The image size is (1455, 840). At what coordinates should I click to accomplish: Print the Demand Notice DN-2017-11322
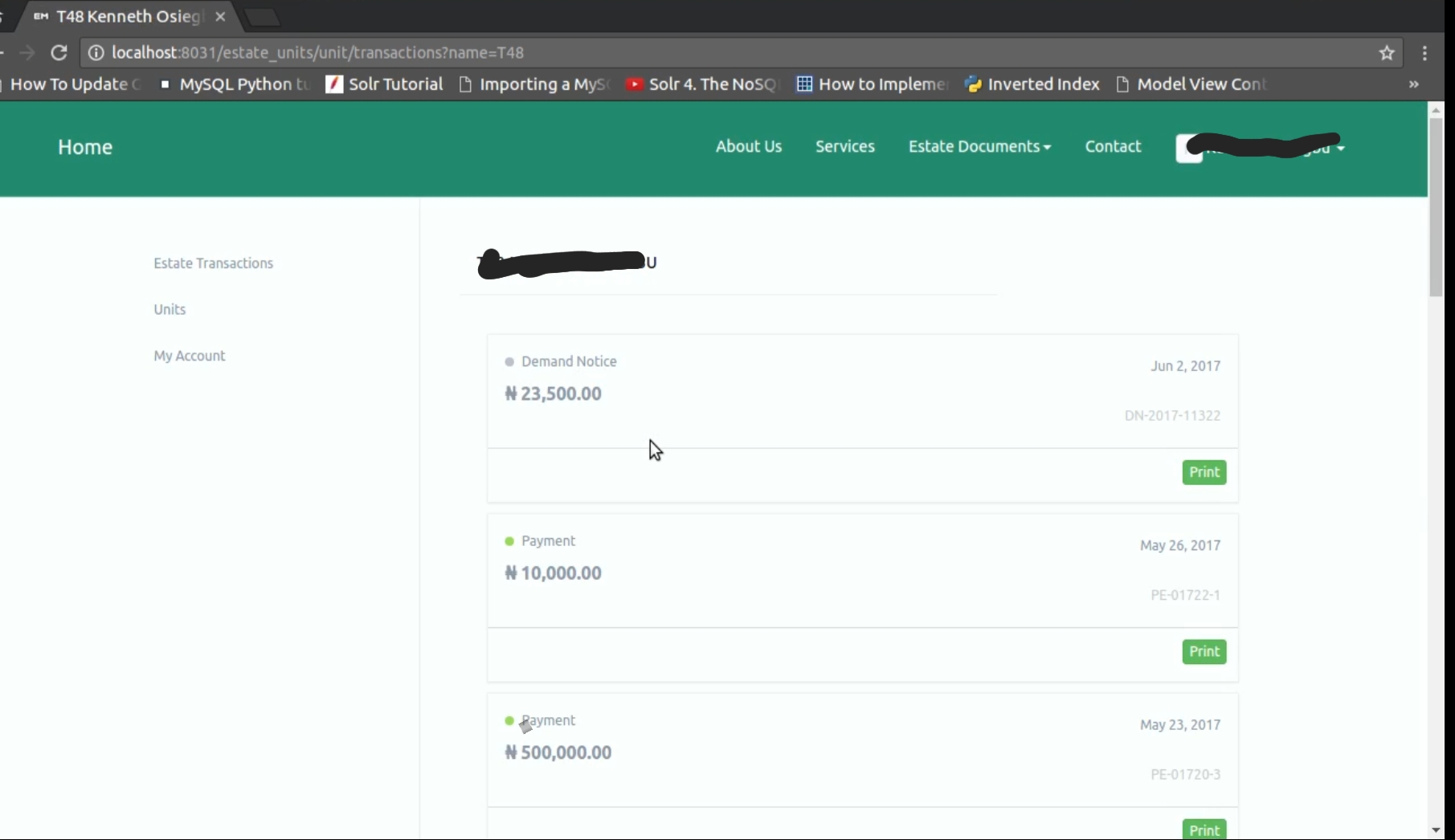[1204, 472]
